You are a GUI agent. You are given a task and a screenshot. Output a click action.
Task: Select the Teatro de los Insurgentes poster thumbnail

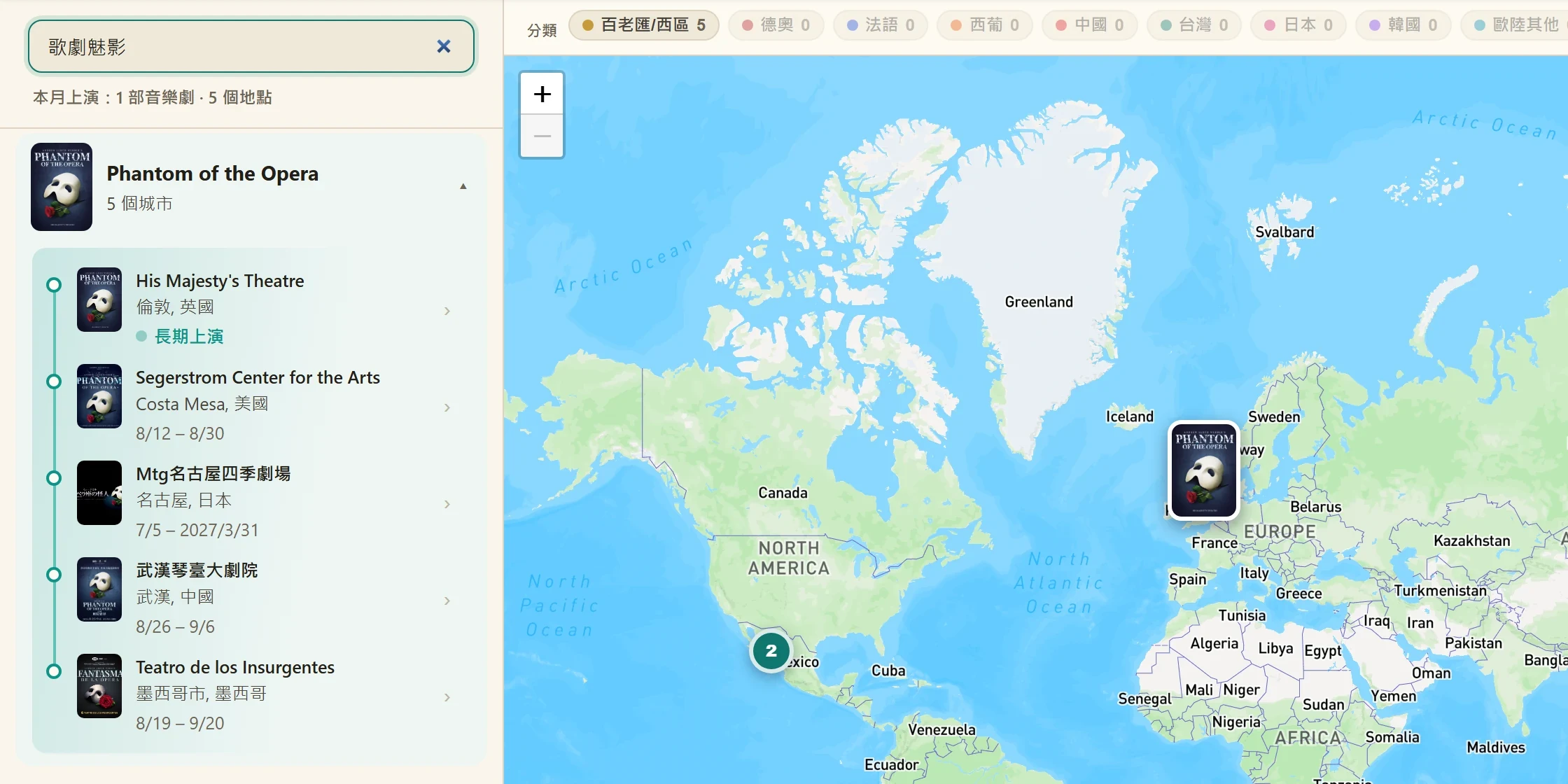point(99,686)
